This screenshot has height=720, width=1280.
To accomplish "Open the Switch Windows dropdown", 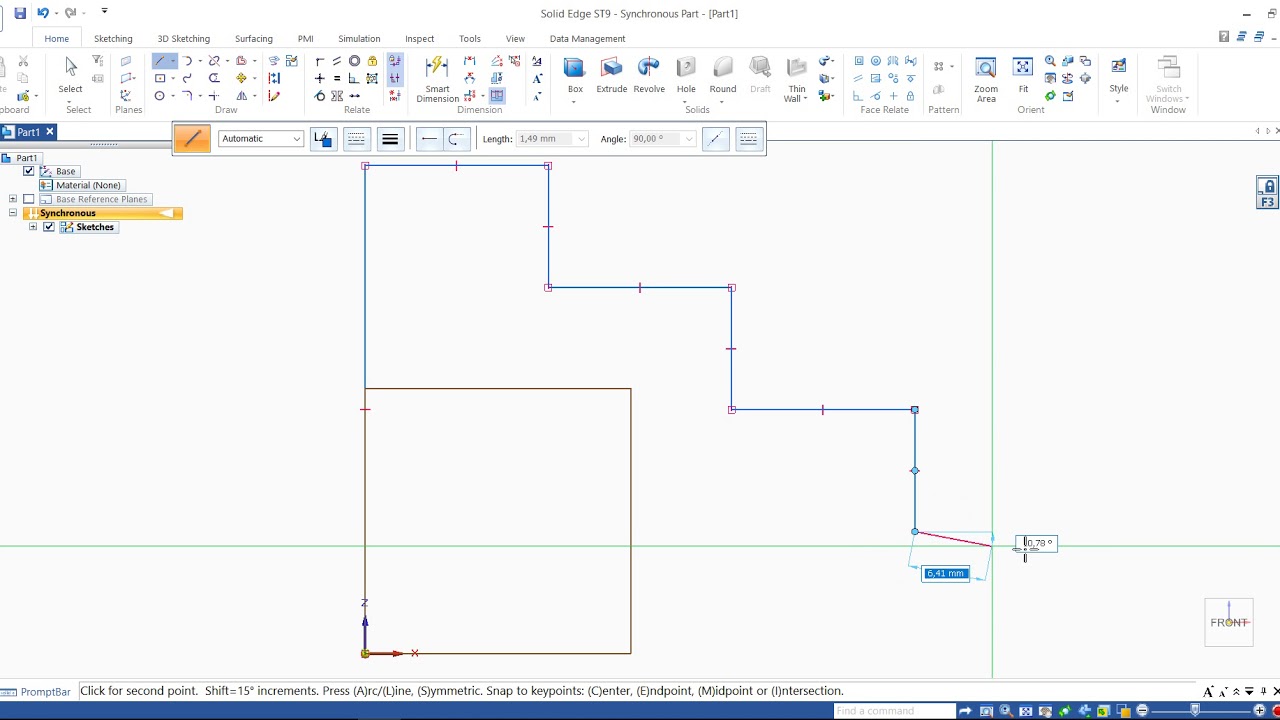I will (1168, 80).
